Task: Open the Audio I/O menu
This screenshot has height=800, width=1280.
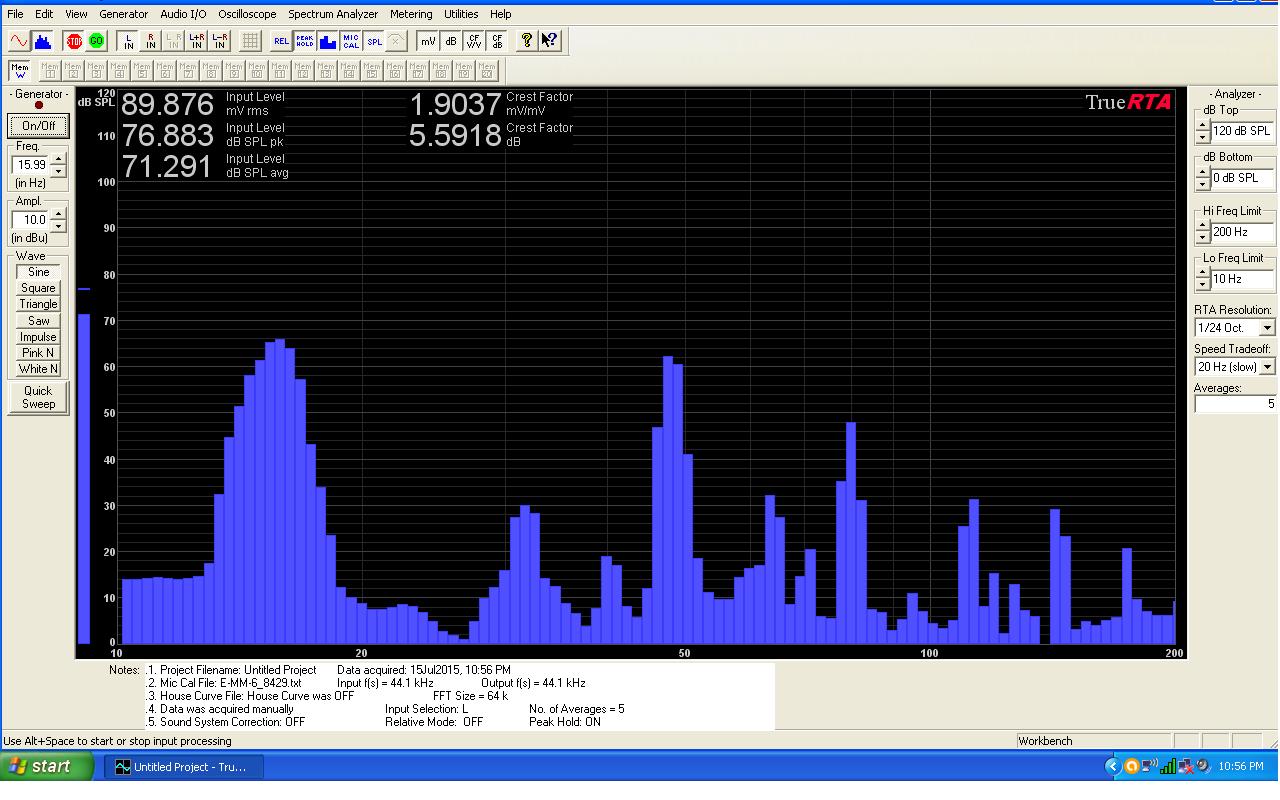Action: pos(183,14)
